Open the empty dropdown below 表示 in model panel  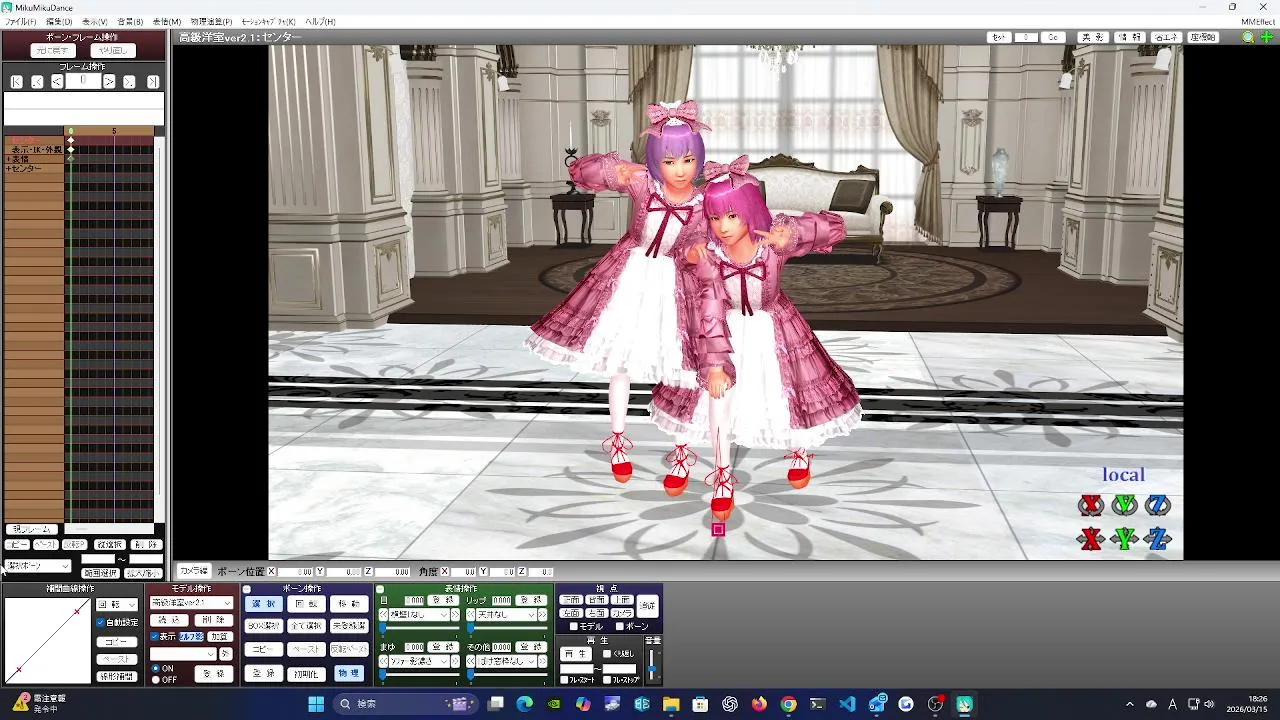182,654
